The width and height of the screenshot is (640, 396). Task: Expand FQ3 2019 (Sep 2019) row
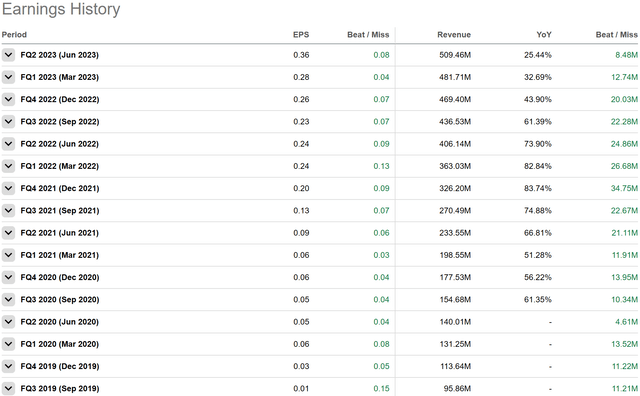point(8,388)
